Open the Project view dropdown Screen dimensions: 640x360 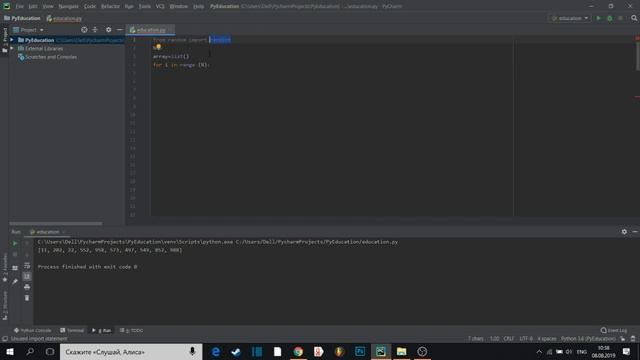28,30
